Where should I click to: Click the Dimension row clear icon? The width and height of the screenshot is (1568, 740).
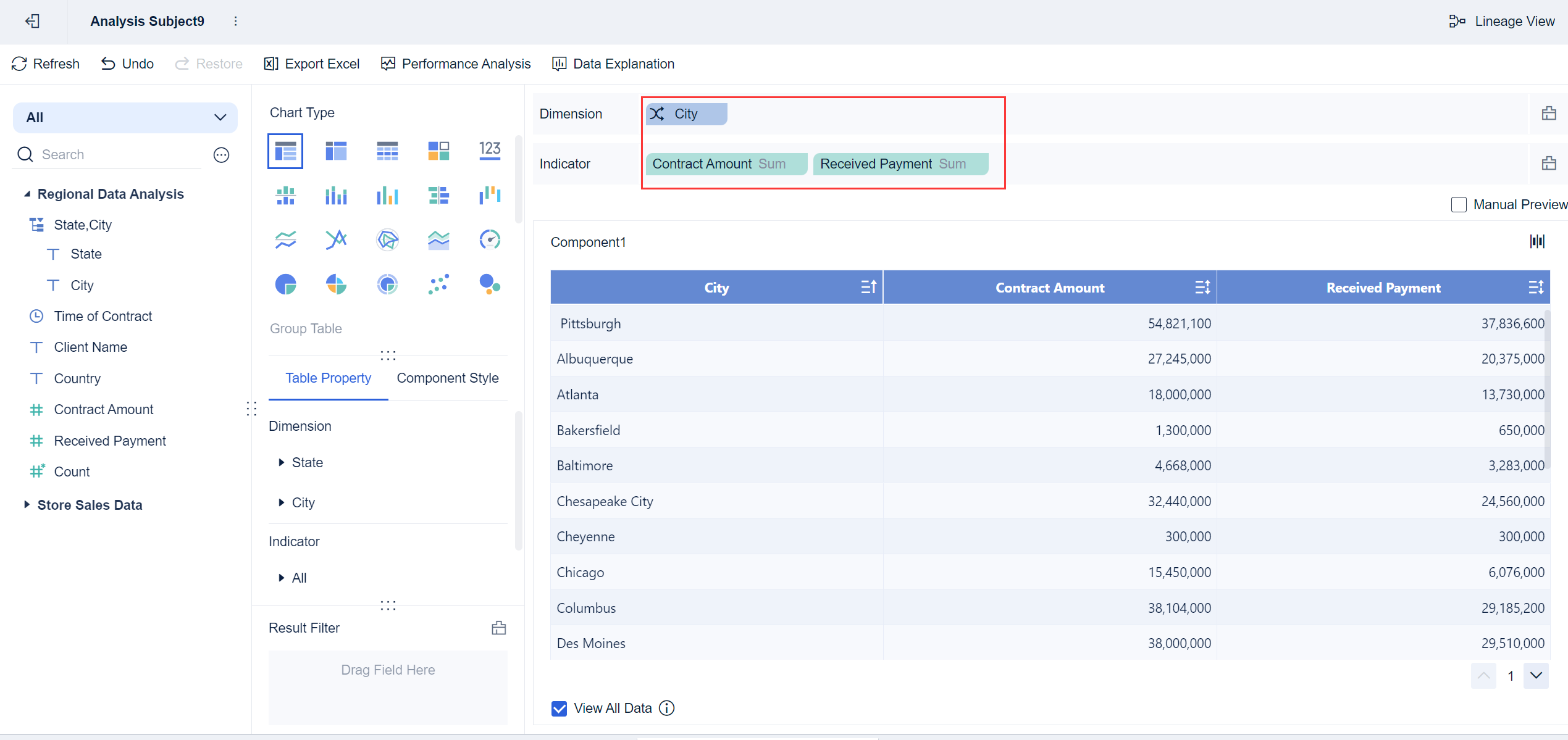(1549, 114)
